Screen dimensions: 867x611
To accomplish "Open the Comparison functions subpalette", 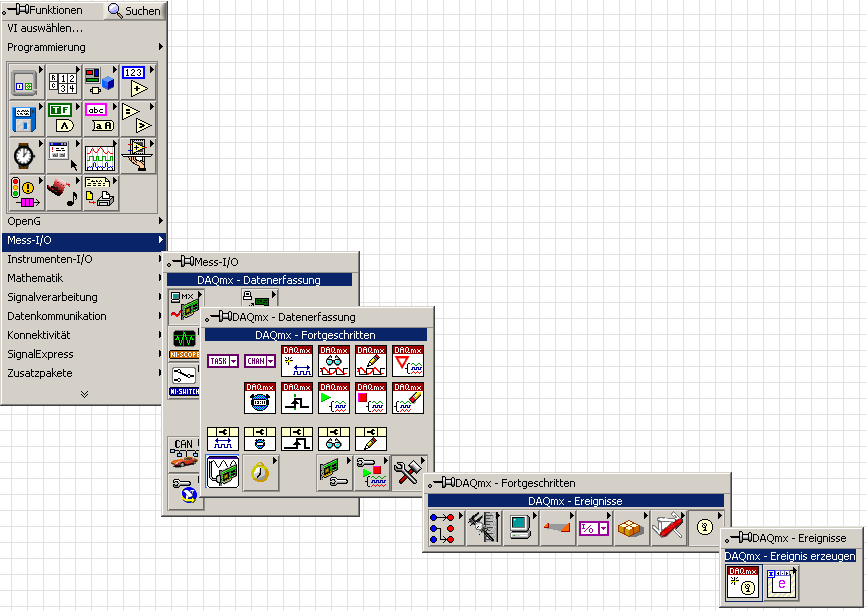I will click(137, 119).
